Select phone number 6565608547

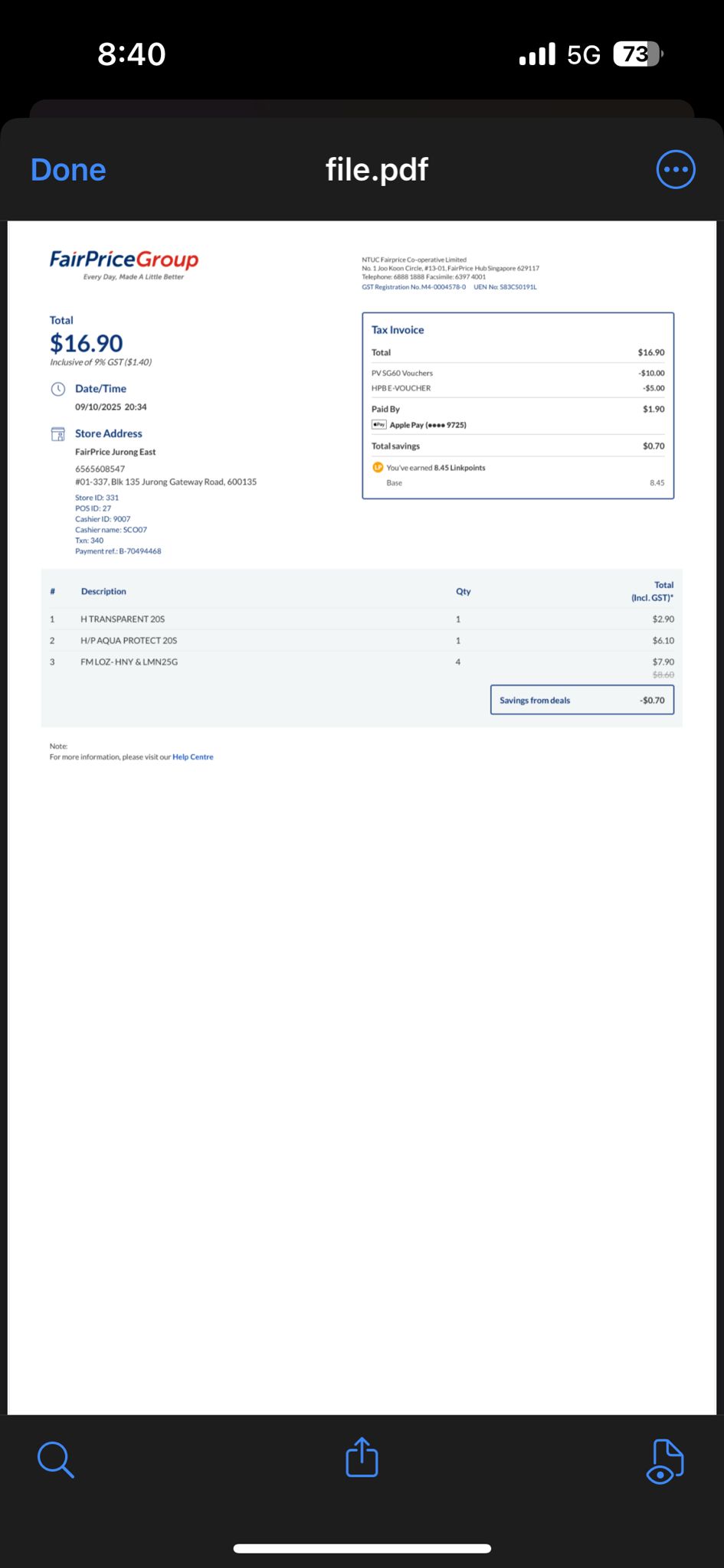tap(100, 469)
